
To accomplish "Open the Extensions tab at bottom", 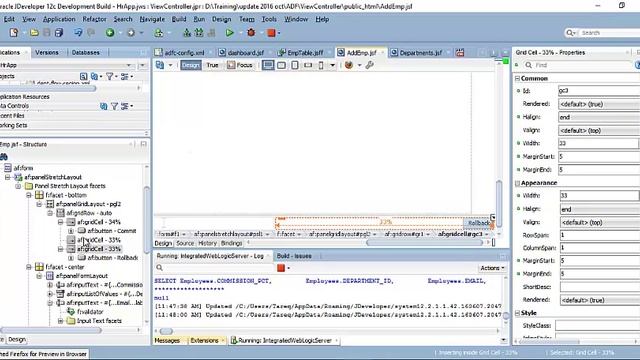I will [x=204, y=340].
